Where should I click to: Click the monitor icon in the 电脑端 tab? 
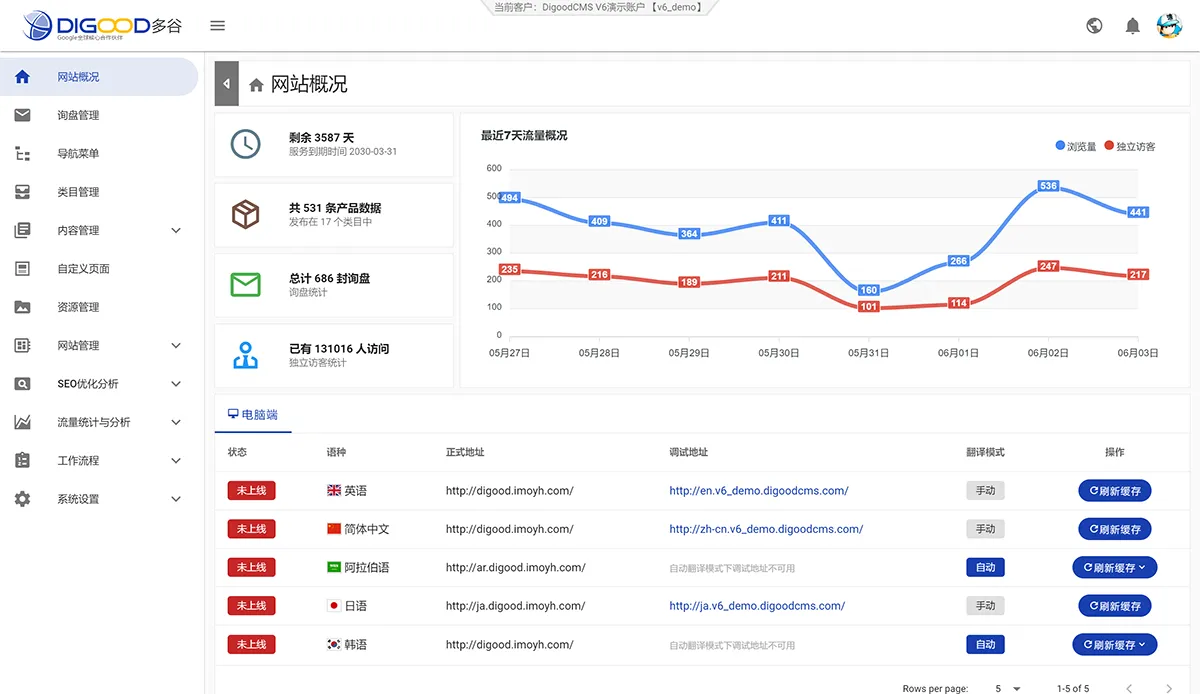pyautogui.click(x=233, y=413)
